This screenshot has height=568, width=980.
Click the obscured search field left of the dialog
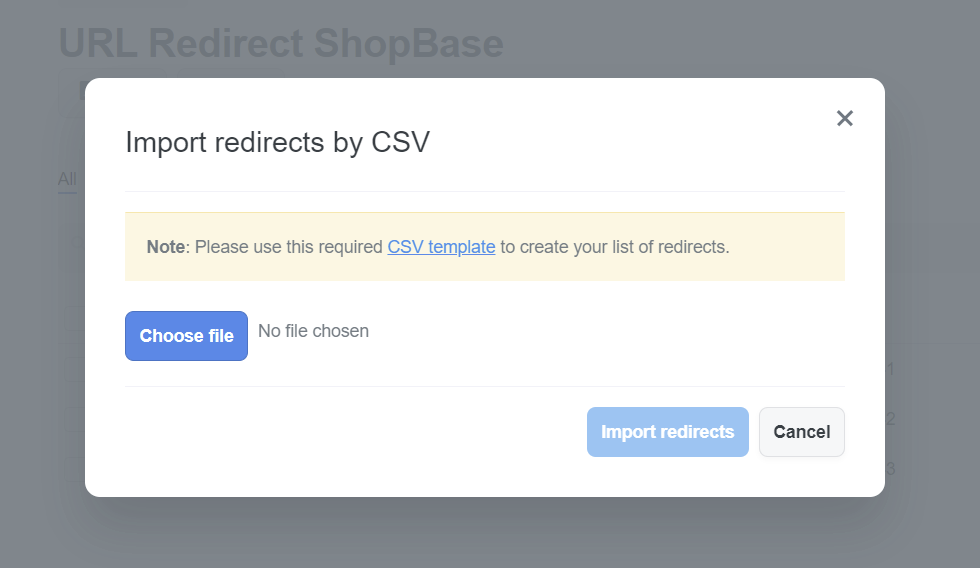click(72, 242)
